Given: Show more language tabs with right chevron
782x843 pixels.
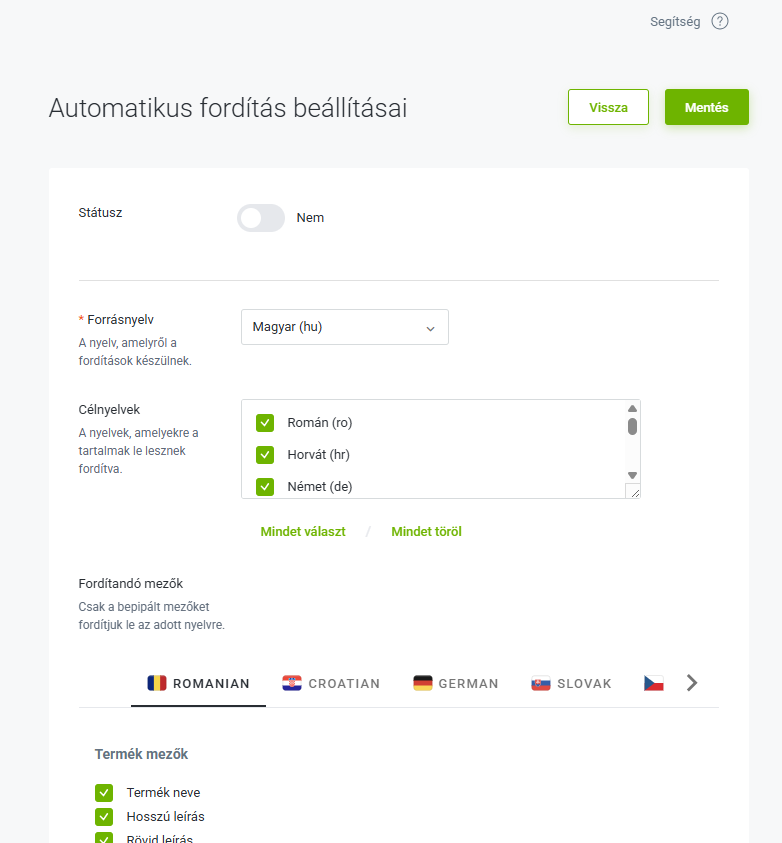Looking at the screenshot, I should (692, 683).
